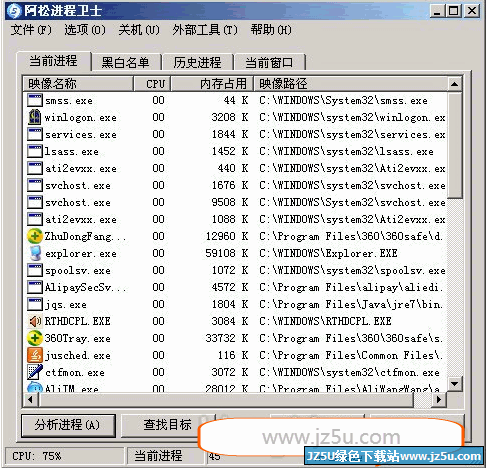Sort by CPU column header

point(152,84)
